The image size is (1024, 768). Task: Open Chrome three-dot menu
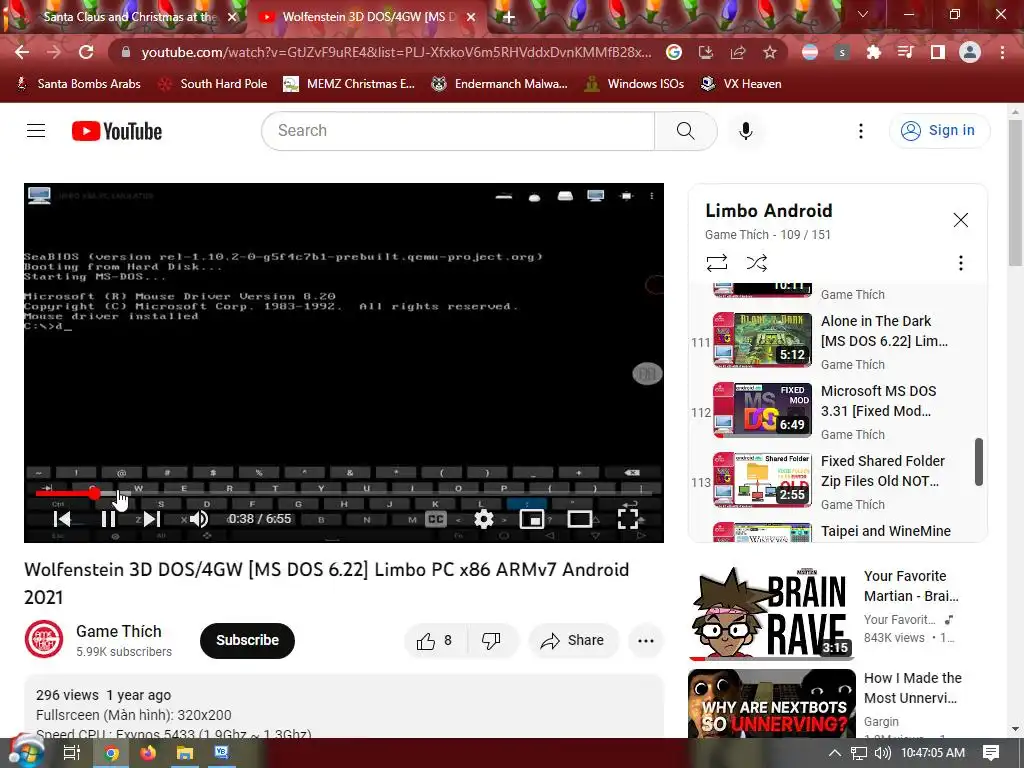click(1002, 52)
